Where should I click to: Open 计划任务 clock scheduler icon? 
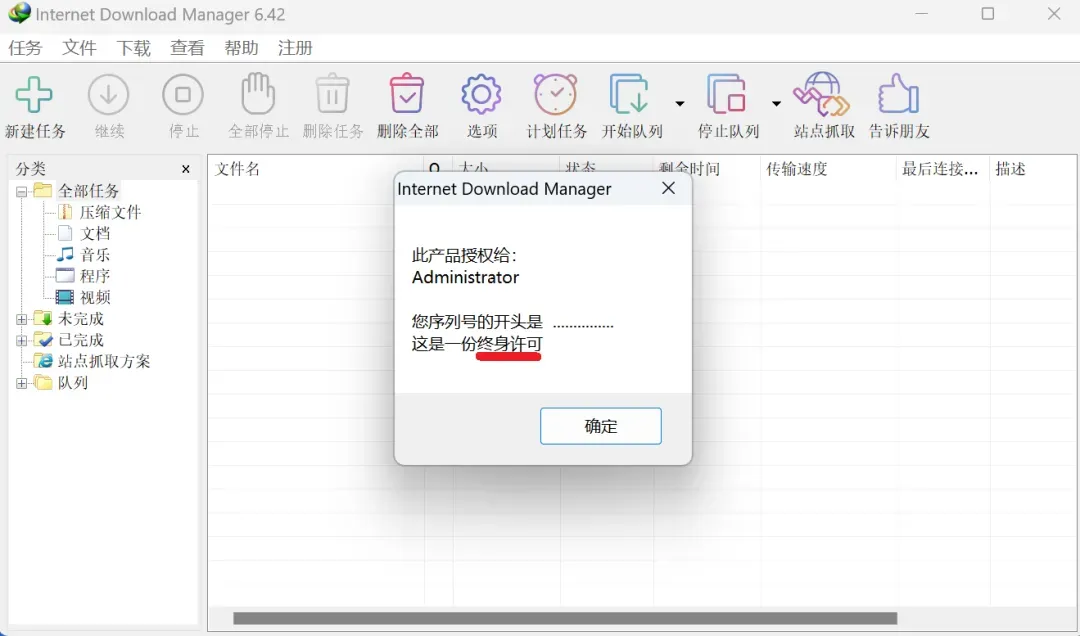coord(556,94)
